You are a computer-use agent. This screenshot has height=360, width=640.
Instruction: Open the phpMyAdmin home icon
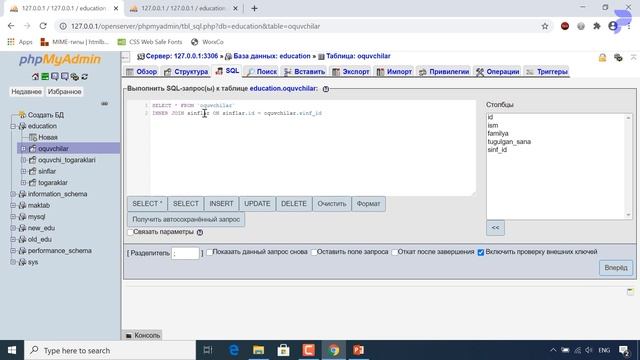pyautogui.click(x=36, y=76)
